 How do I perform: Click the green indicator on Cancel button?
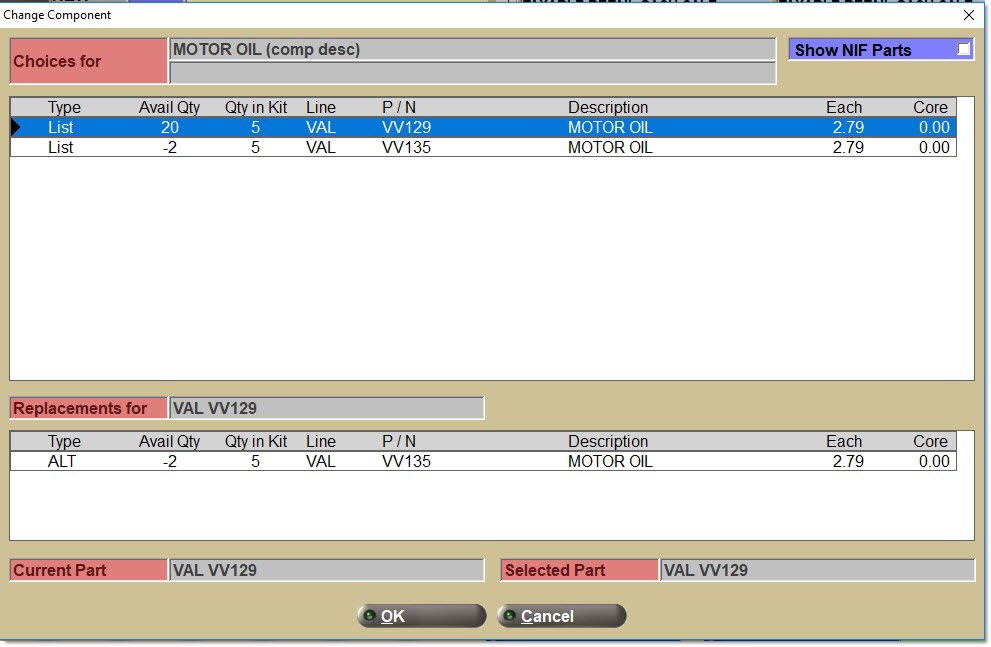click(x=510, y=616)
